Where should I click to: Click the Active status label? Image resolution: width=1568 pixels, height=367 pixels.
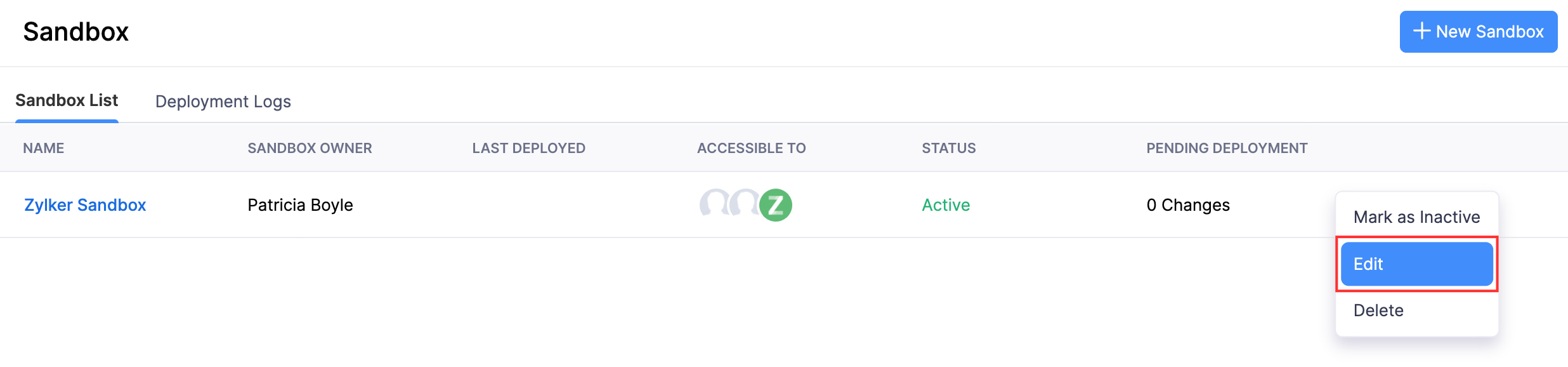click(x=946, y=205)
